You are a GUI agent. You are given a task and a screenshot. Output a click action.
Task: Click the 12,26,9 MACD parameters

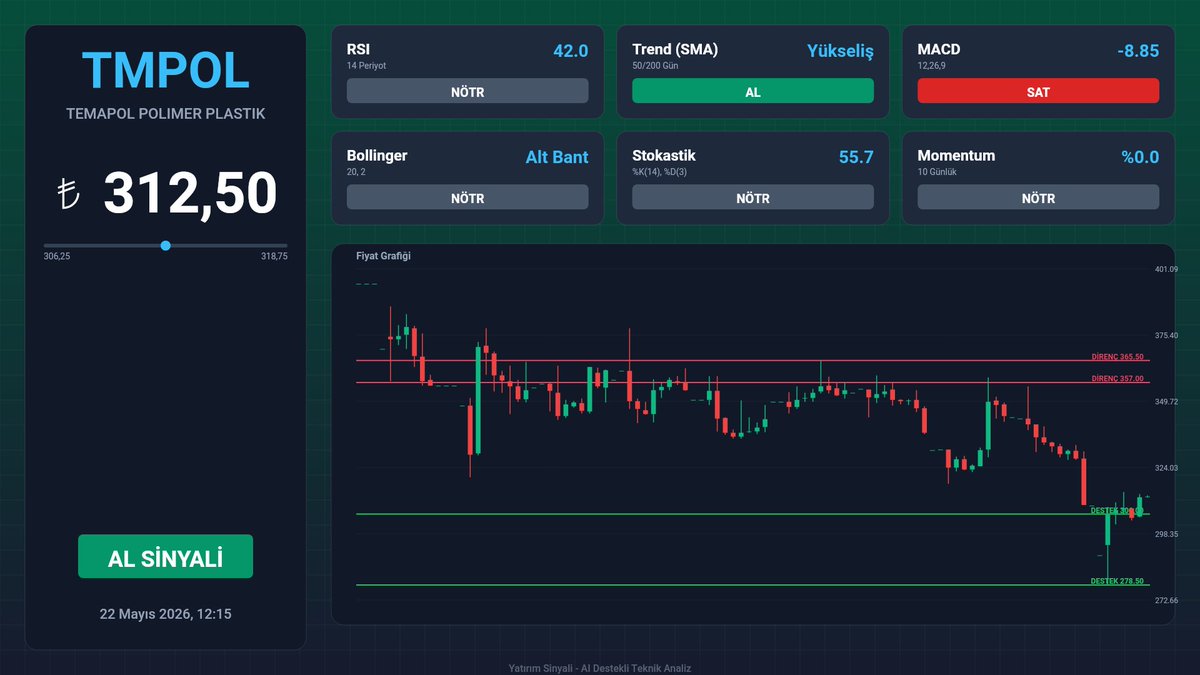(x=934, y=66)
